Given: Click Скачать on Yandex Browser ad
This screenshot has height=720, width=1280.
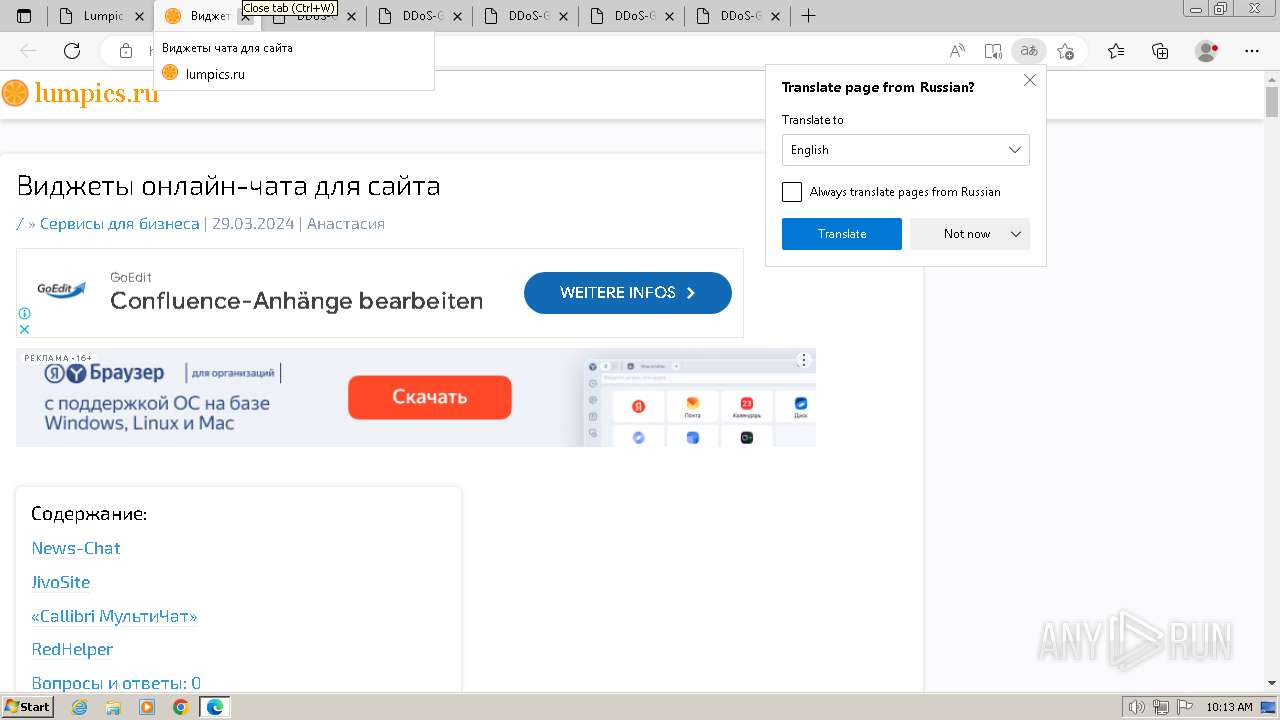Looking at the screenshot, I should (x=430, y=397).
